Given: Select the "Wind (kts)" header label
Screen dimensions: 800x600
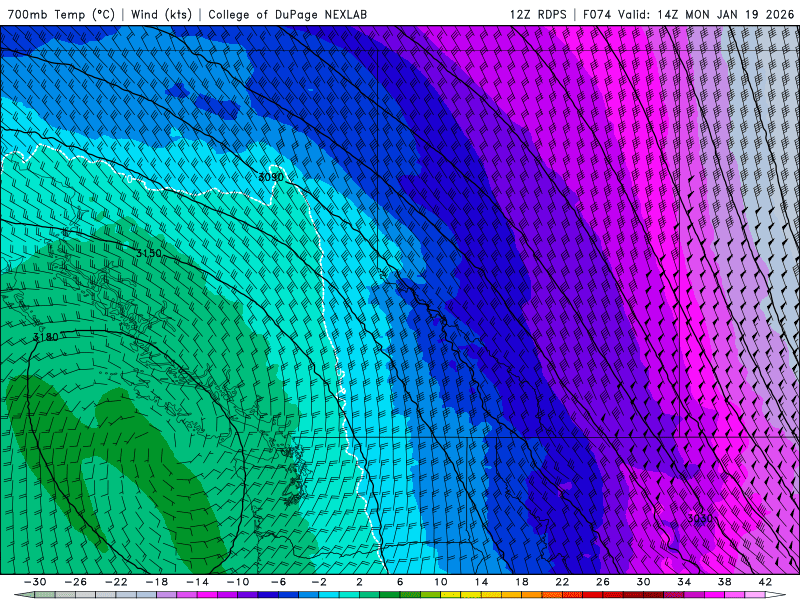Looking at the screenshot, I should tap(161, 14).
